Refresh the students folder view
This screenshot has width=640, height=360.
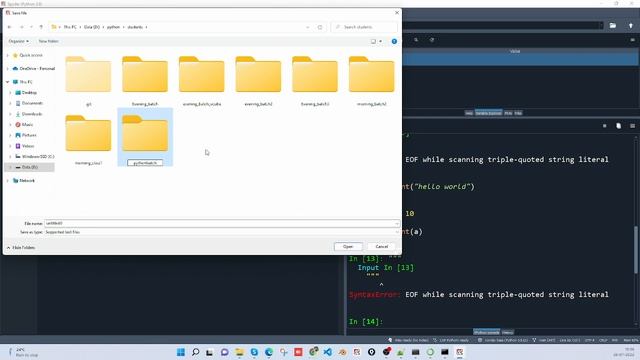coord(320,27)
